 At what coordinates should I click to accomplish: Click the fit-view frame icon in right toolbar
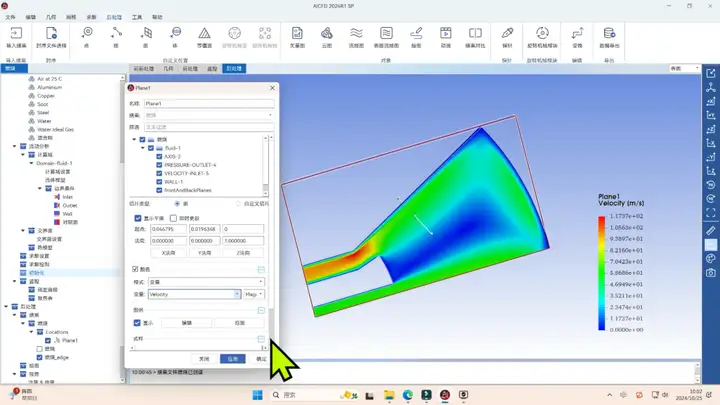tap(710, 213)
